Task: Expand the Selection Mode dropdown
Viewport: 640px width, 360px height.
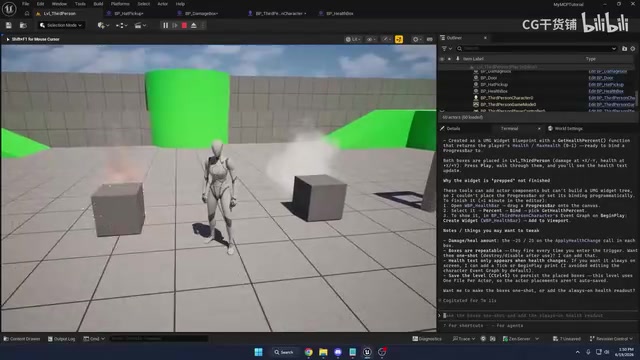Action: pyautogui.click(x=61, y=25)
